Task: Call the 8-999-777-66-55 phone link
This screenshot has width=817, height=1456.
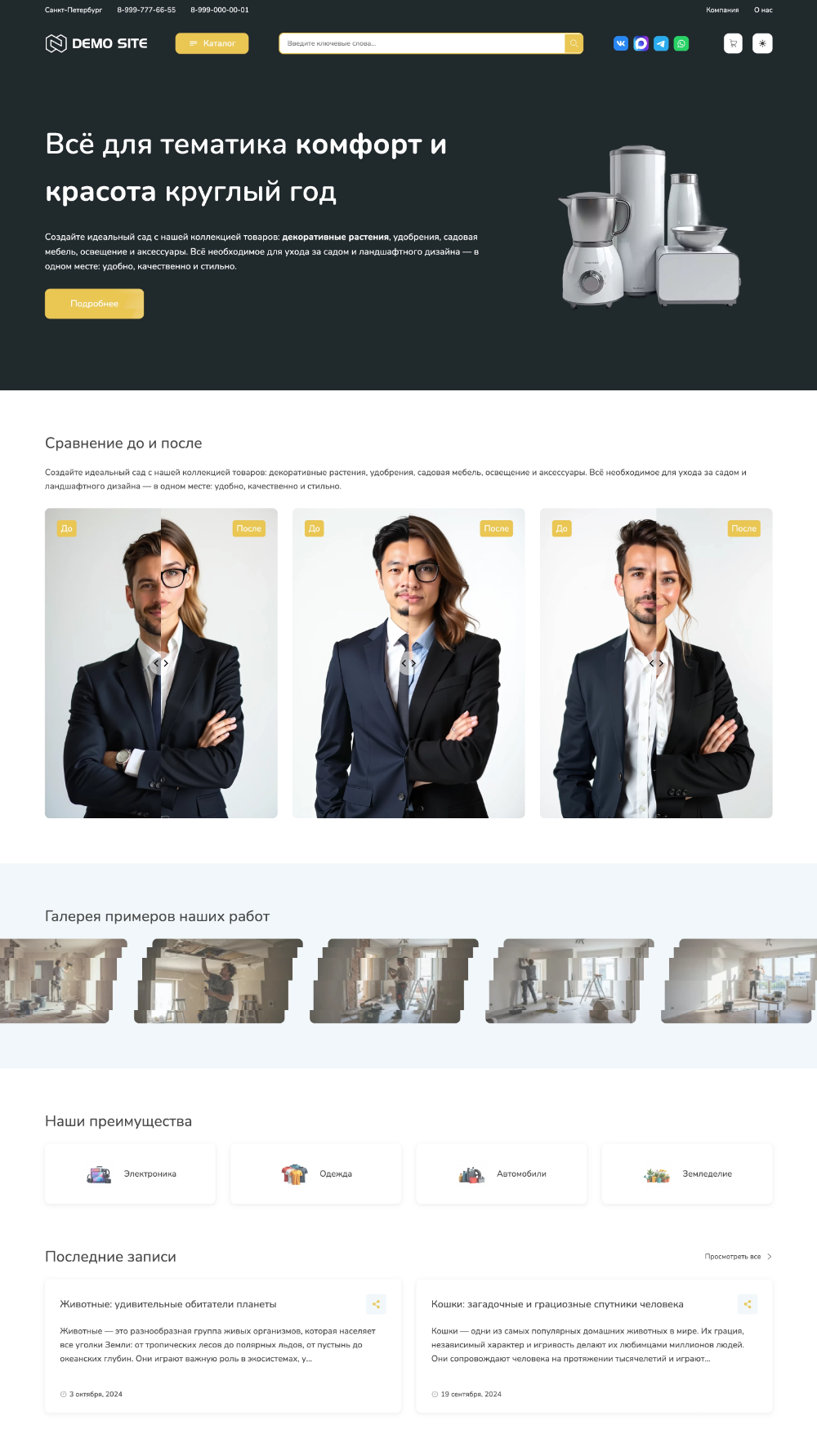Action: (146, 10)
